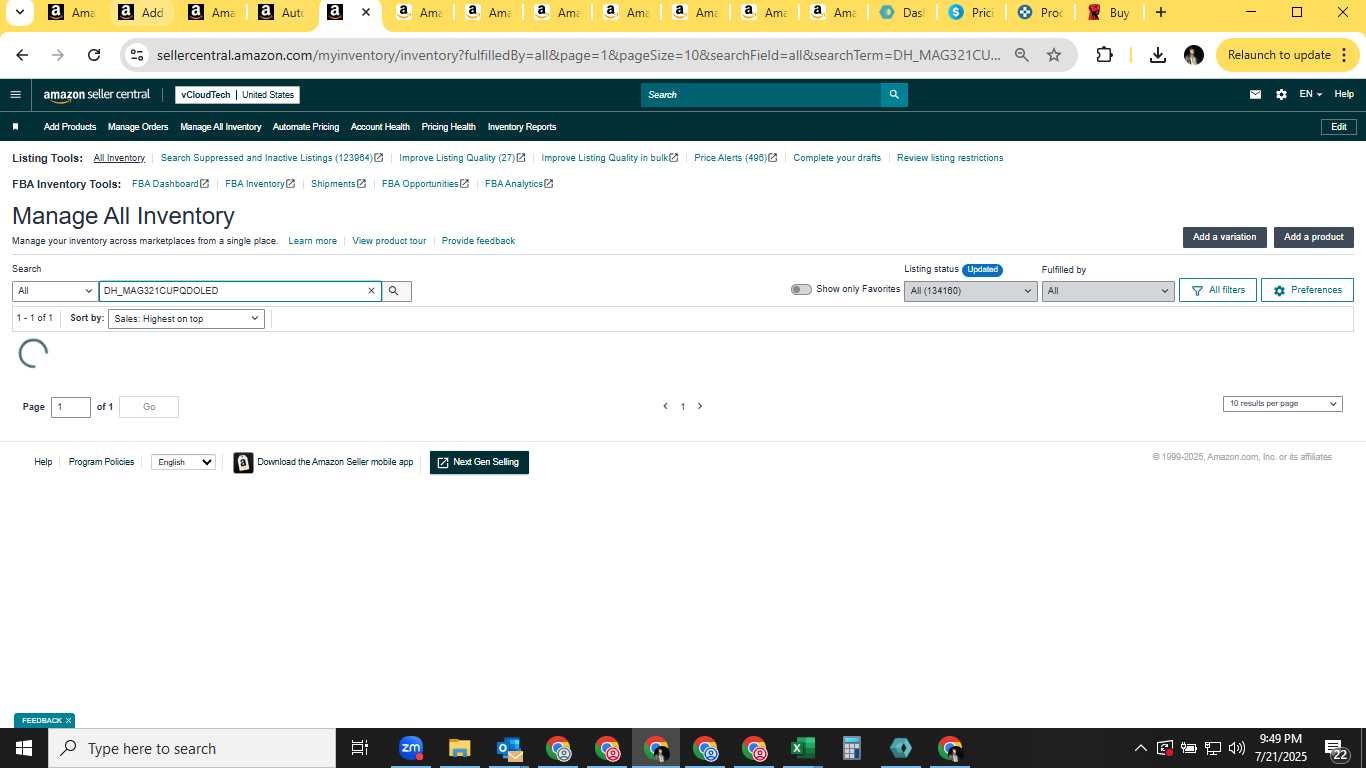Open Account Health menu item

click(380, 127)
